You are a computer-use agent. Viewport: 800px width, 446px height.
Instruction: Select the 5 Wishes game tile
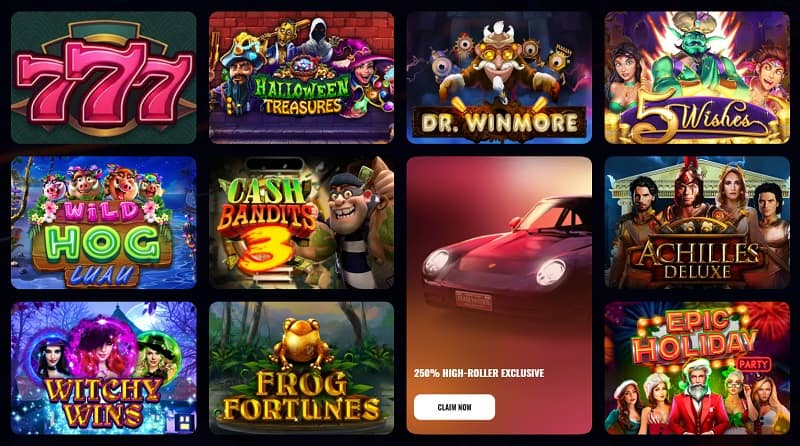pos(697,78)
